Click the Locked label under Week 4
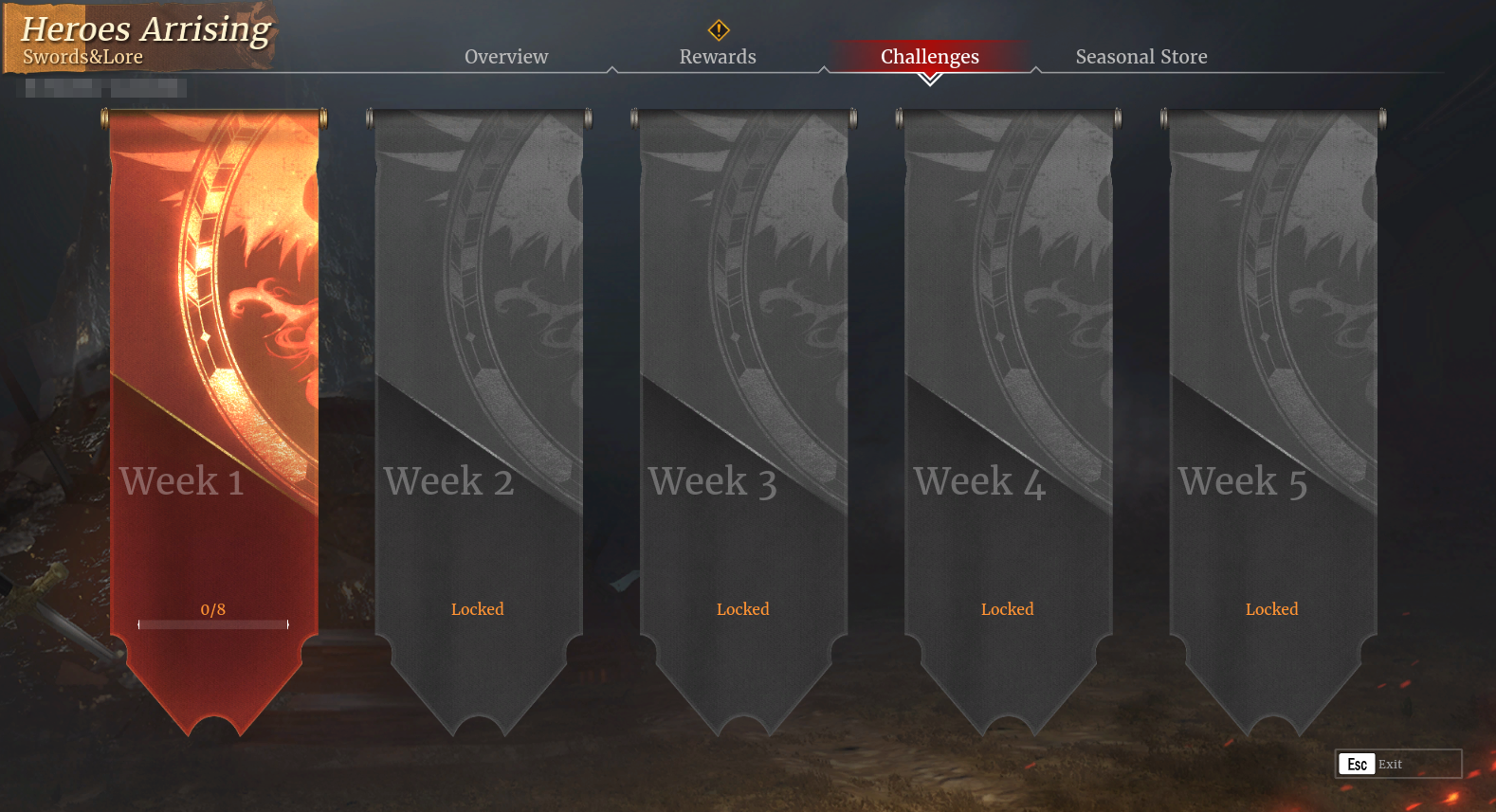Image resolution: width=1496 pixels, height=812 pixels. [x=1008, y=609]
